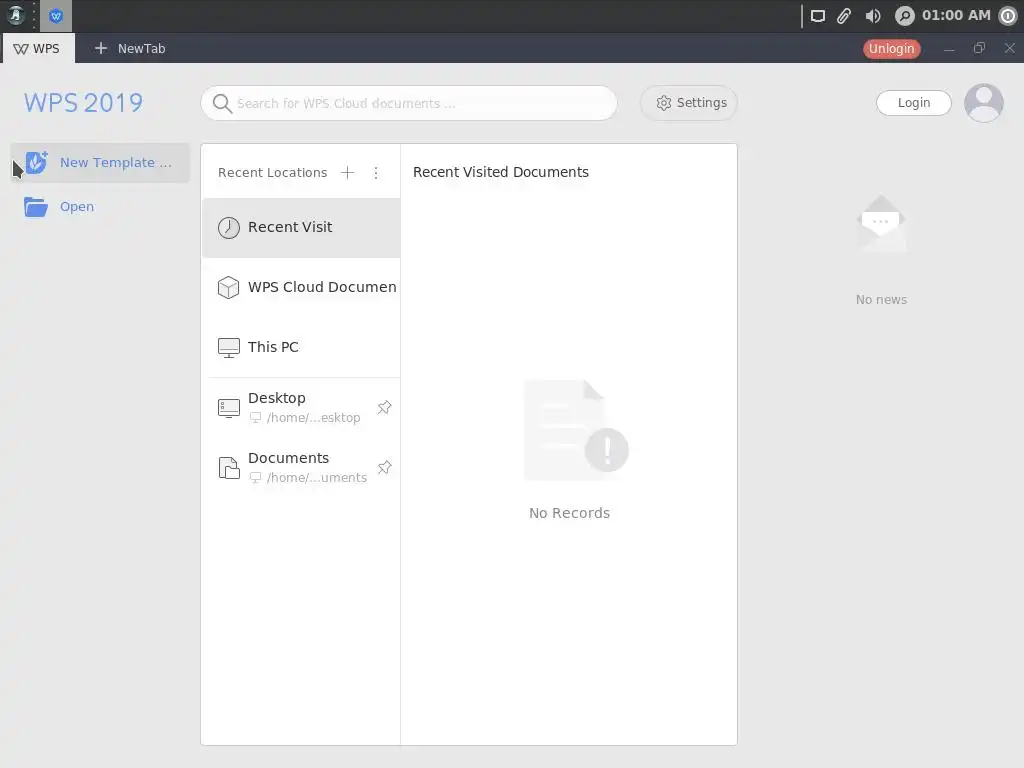Click the WPS 2019 logo text
This screenshot has height=768, width=1024.
(x=84, y=103)
